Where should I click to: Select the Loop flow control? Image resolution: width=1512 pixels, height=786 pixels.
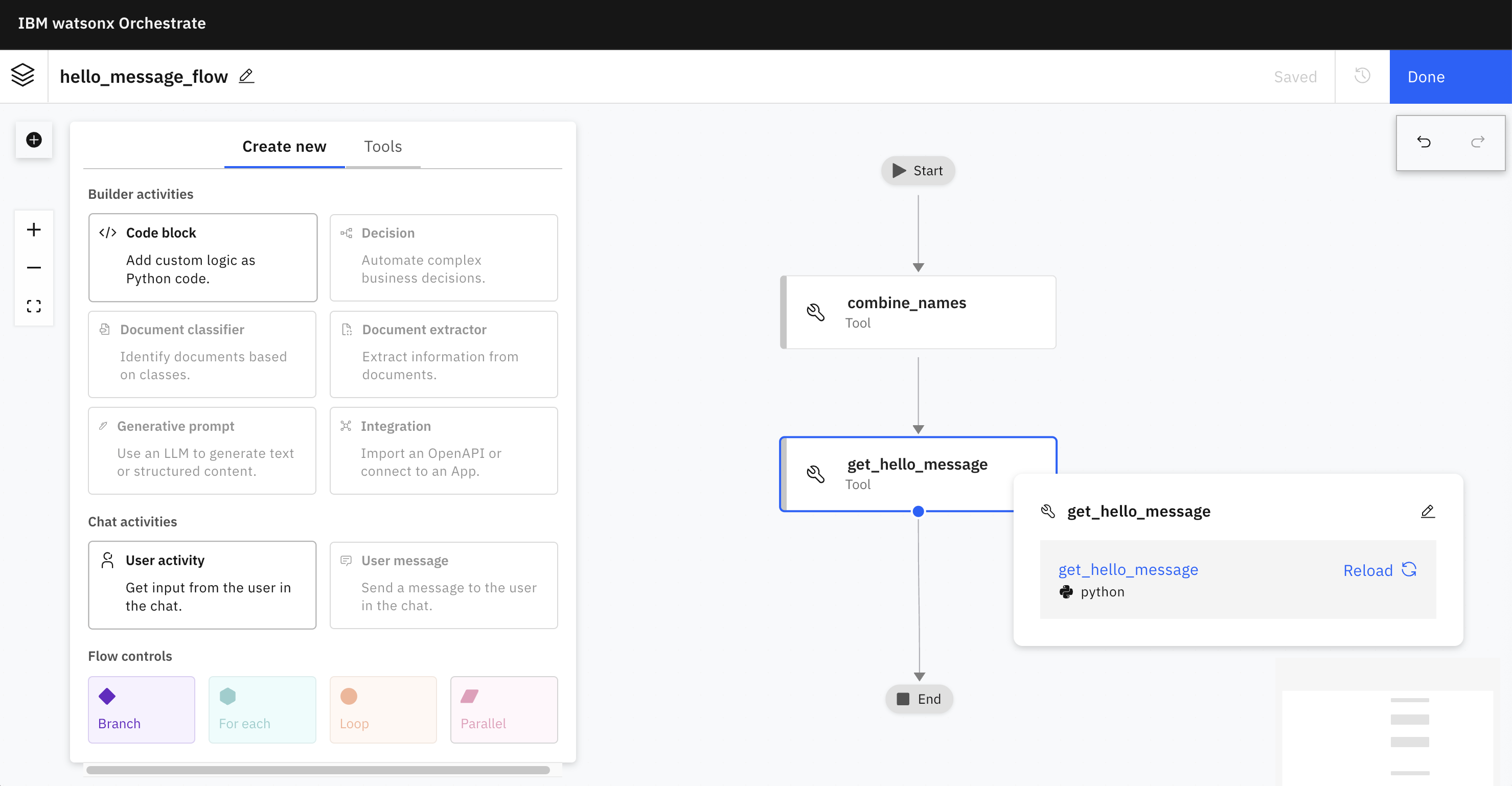point(383,710)
